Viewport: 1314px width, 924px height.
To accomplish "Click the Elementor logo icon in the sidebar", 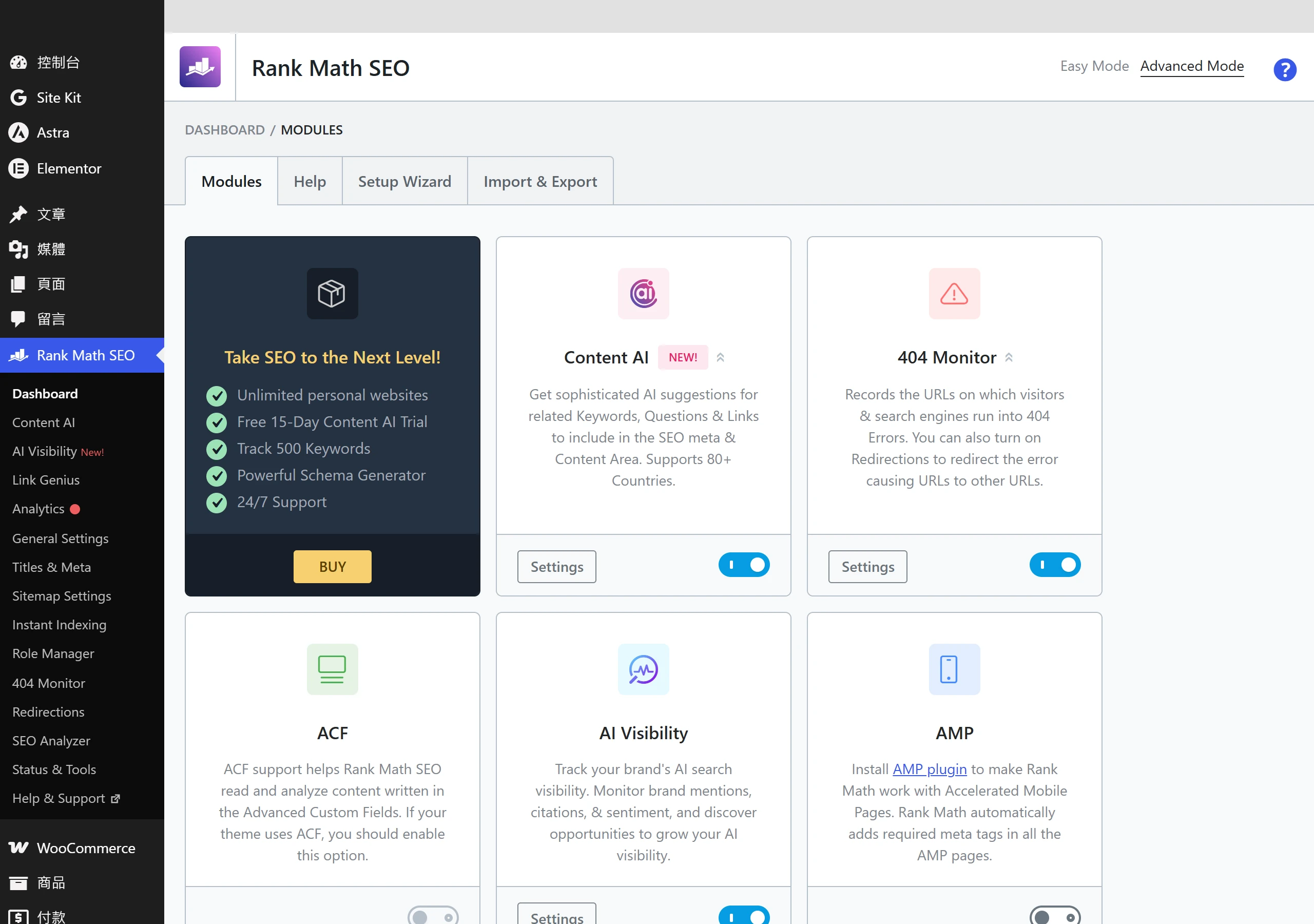I will tap(18, 168).
